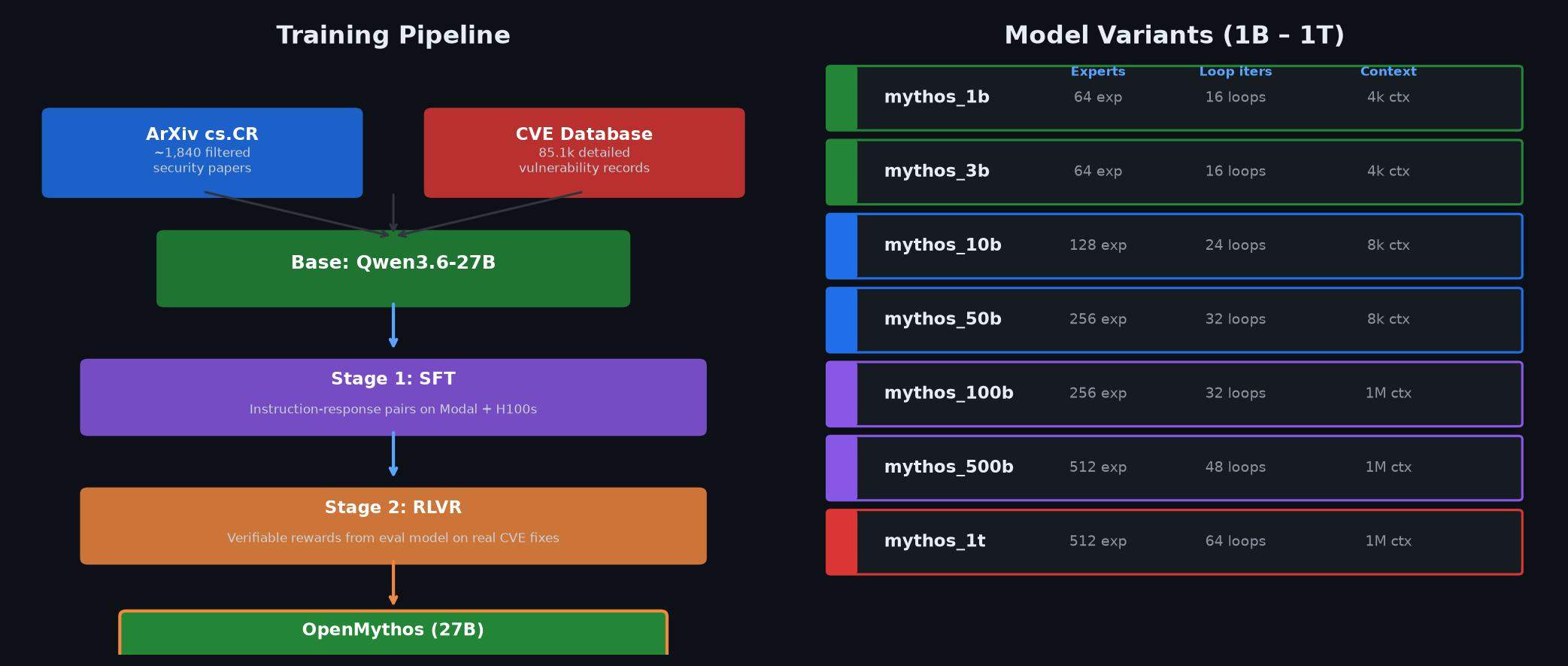
Task: Click the CVE Database box
Action: coord(584,153)
